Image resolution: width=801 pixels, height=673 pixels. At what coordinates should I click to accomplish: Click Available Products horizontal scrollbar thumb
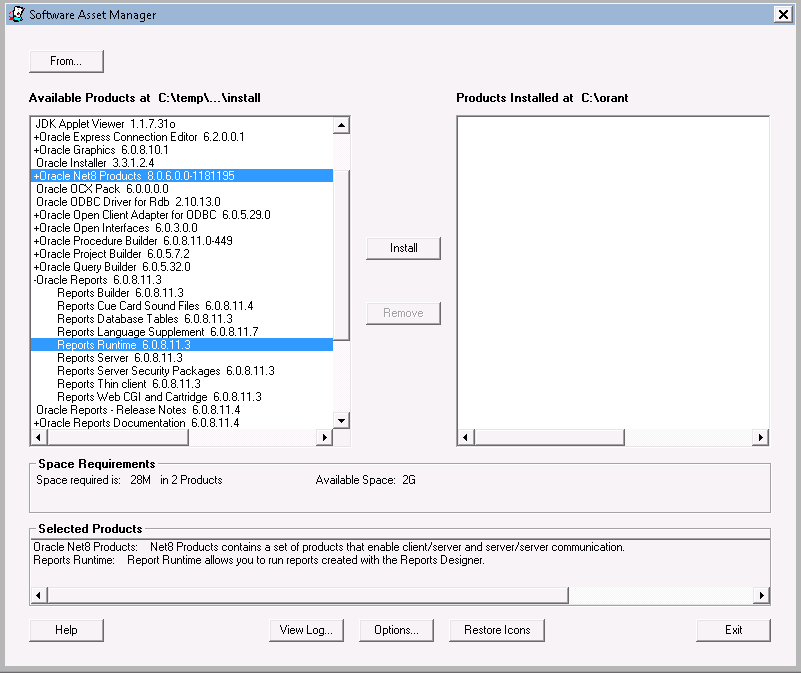[x=118, y=437]
